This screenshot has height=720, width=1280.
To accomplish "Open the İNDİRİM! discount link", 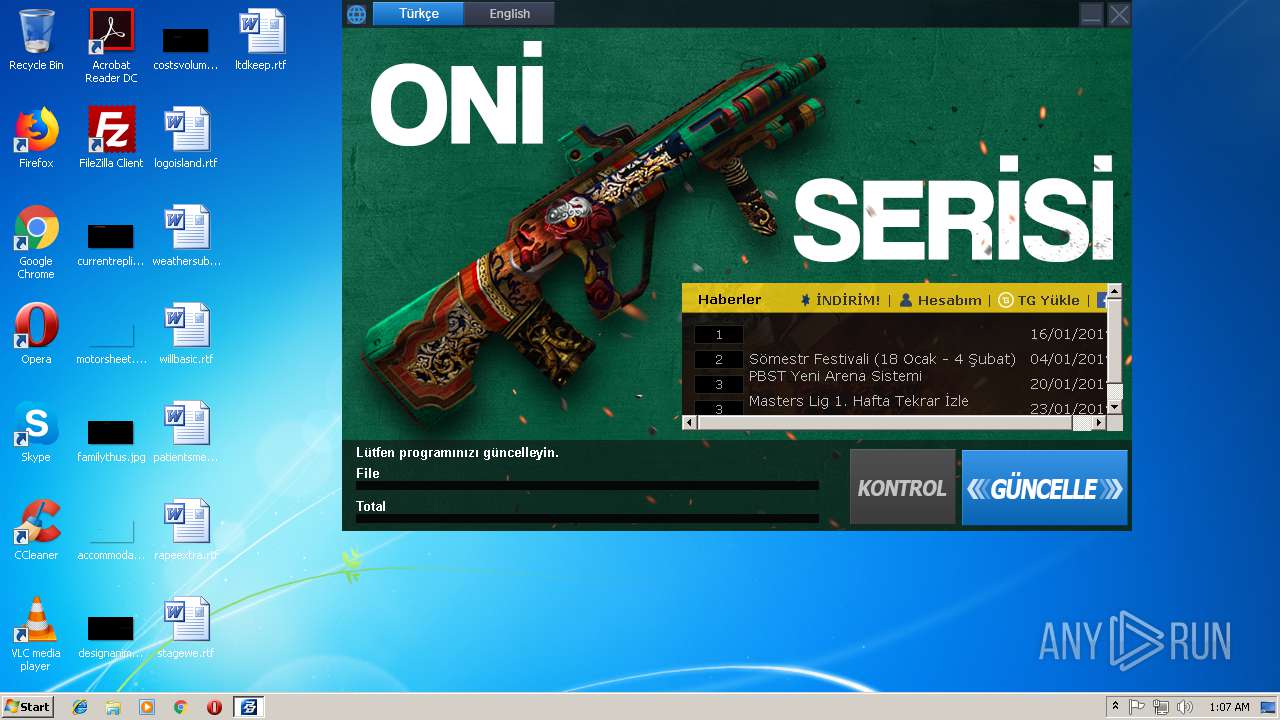I will (848, 300).
